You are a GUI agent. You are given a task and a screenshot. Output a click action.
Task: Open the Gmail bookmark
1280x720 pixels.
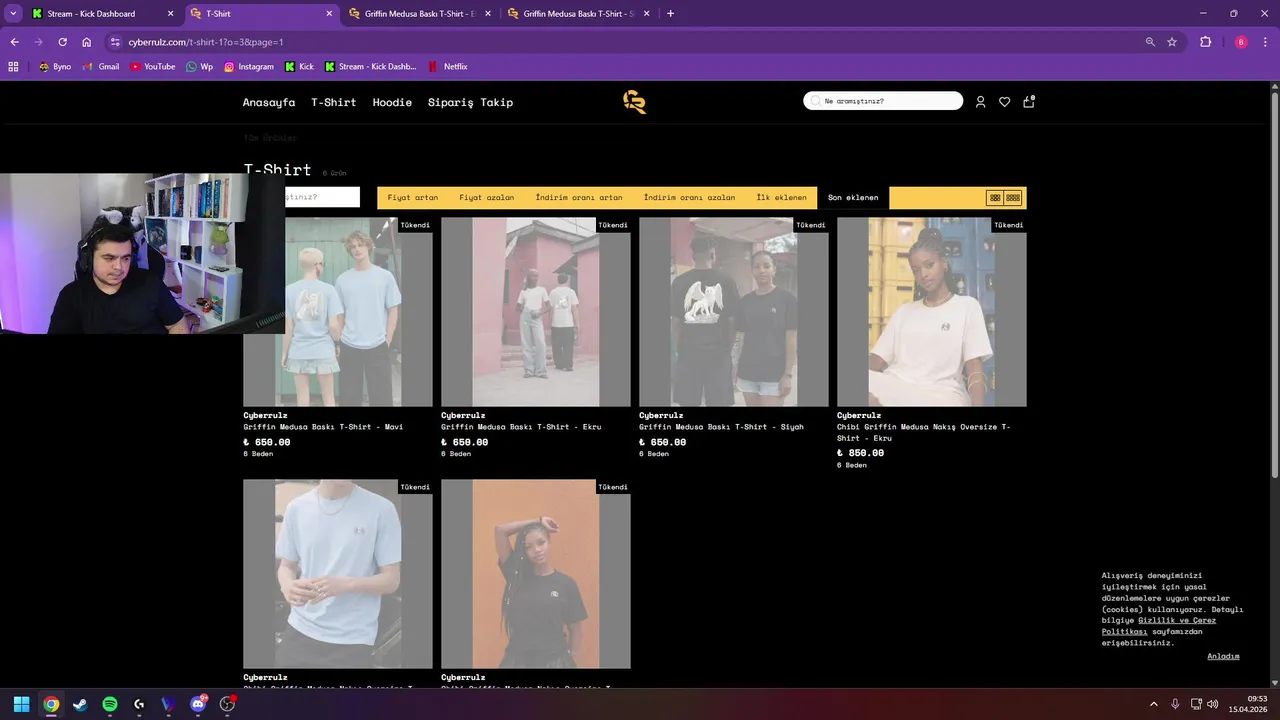pos(100,67)
